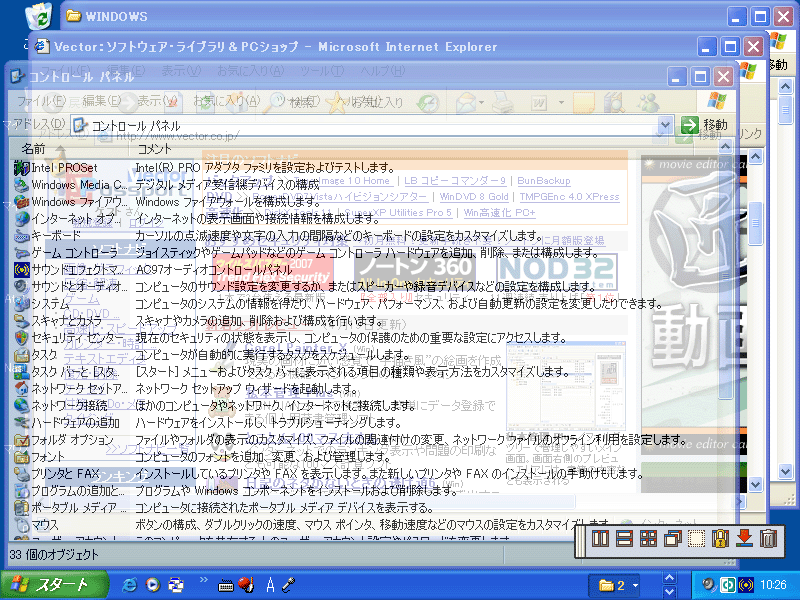Click comment text スキャナやカメラの追加、削除および構成を行います。
The height and width of the screenshot is (600, 800).
[260, 321]
